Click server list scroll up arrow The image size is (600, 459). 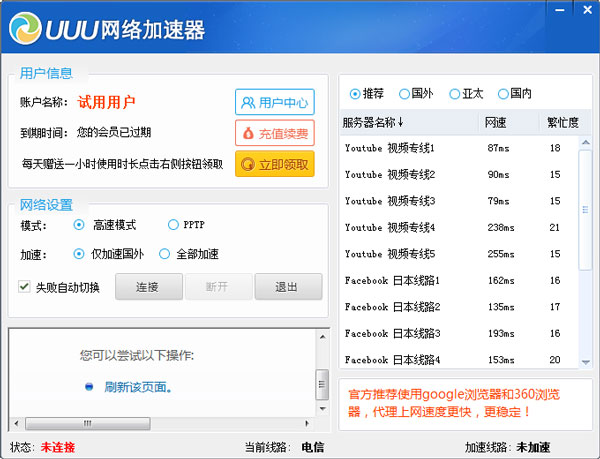(585, 142)
